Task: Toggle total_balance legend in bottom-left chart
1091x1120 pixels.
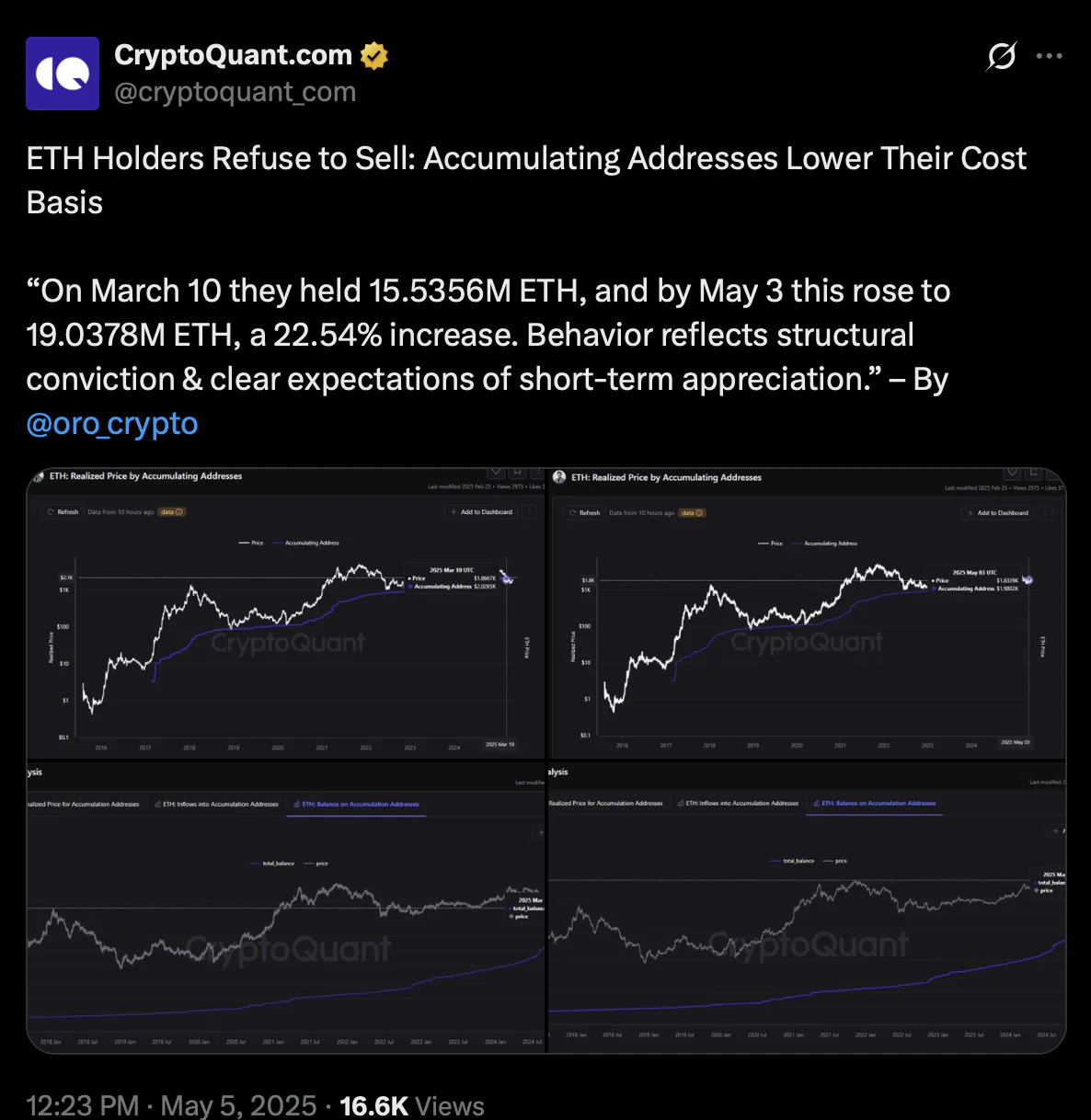Action: tap(272, 863)
